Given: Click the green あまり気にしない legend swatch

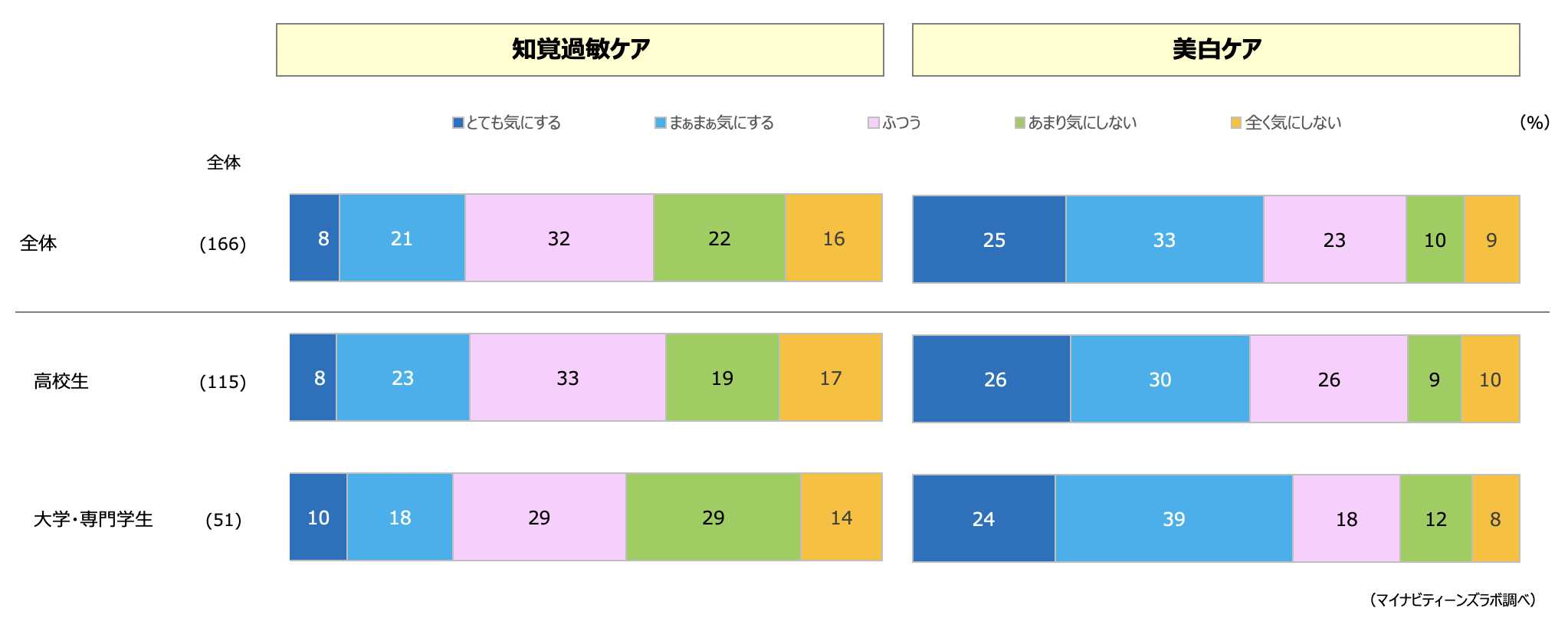Looking at the screenshot, I should pos(1020,123).
